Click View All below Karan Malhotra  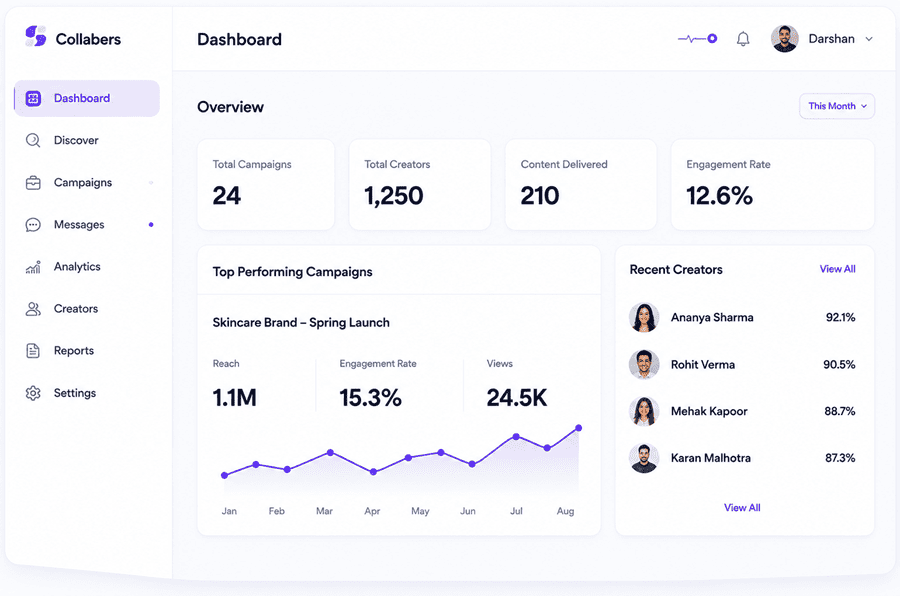coord(742,508)
